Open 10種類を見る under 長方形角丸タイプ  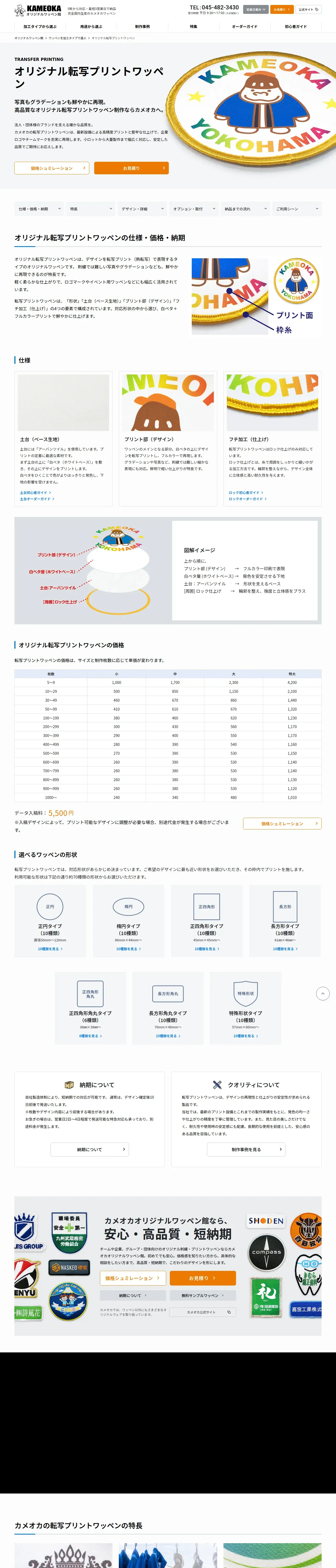(168, 1035)
